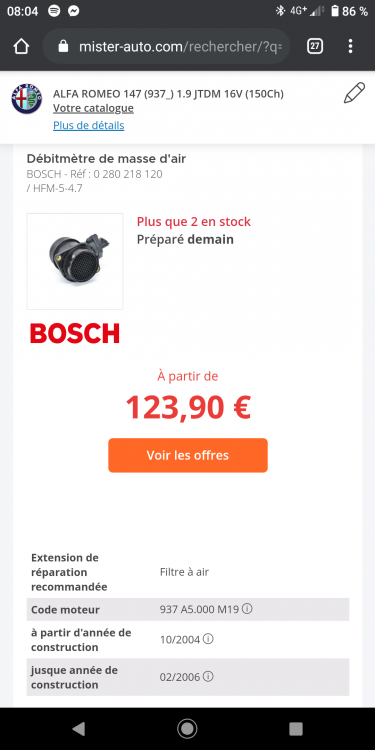375x750 pixels.
Task: Tap the Alfa Romeo brand logo
Action: [27, 100]
